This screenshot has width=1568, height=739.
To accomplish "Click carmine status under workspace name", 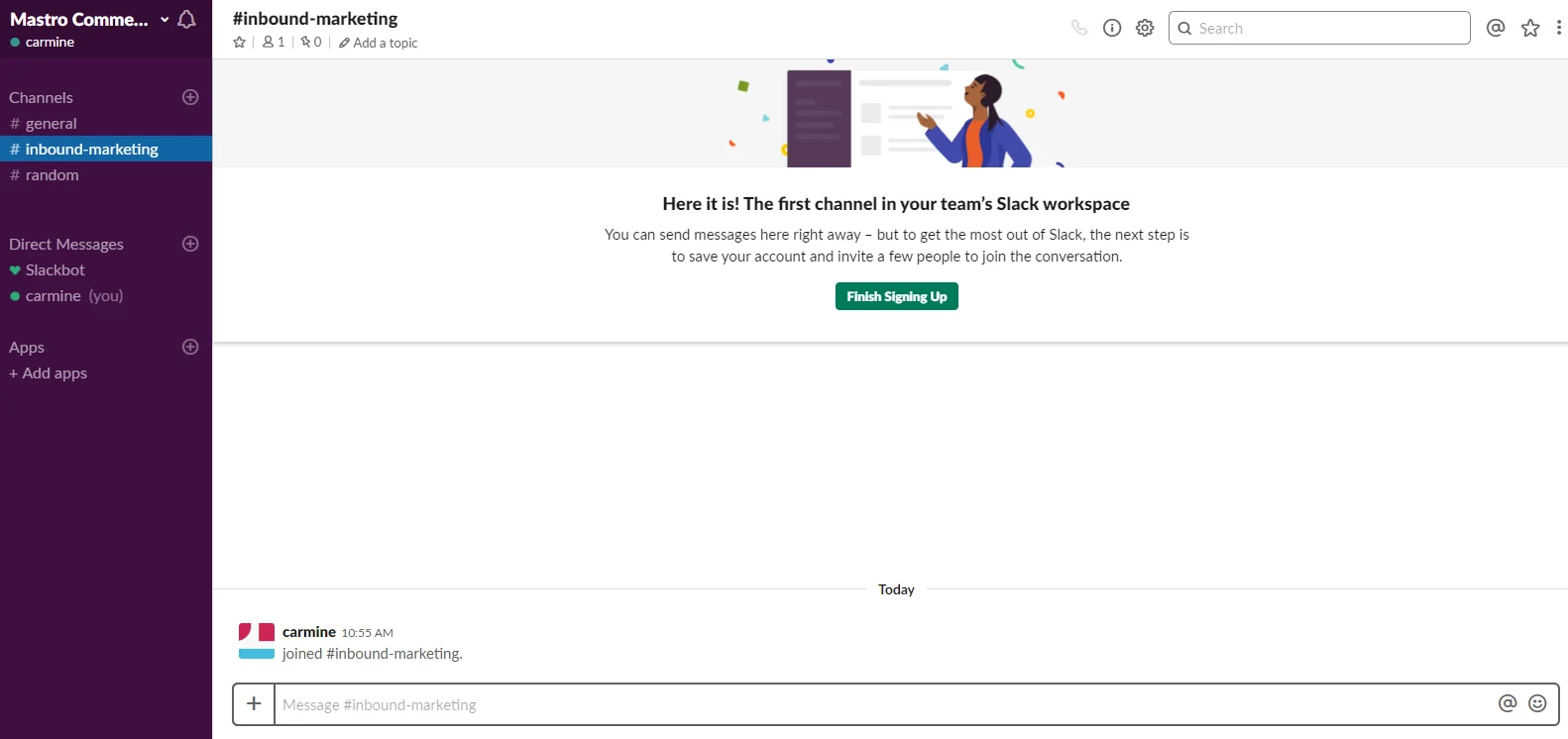I will point(43,43).
